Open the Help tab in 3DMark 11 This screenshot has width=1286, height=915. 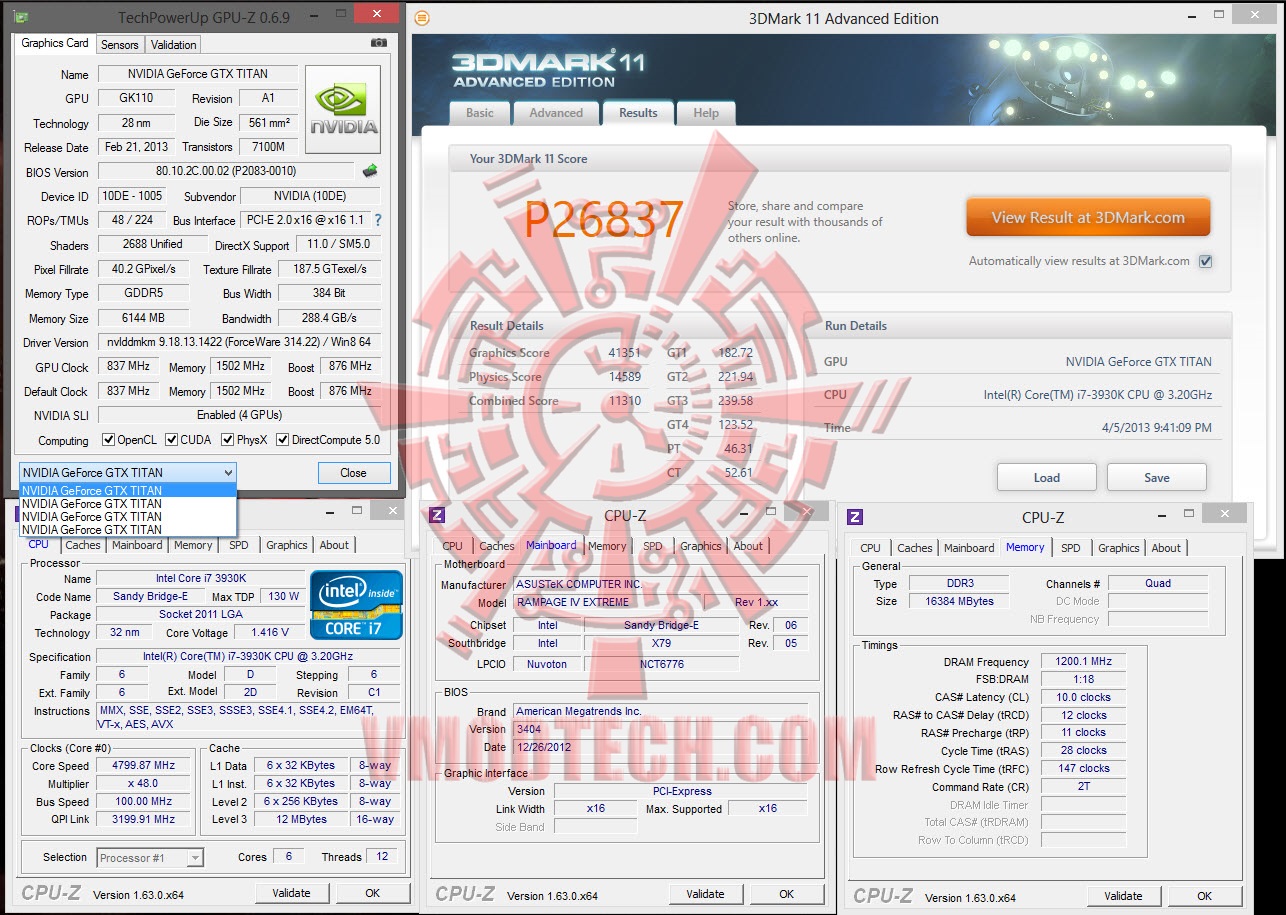pyautogui.click(x=706, y=113)
